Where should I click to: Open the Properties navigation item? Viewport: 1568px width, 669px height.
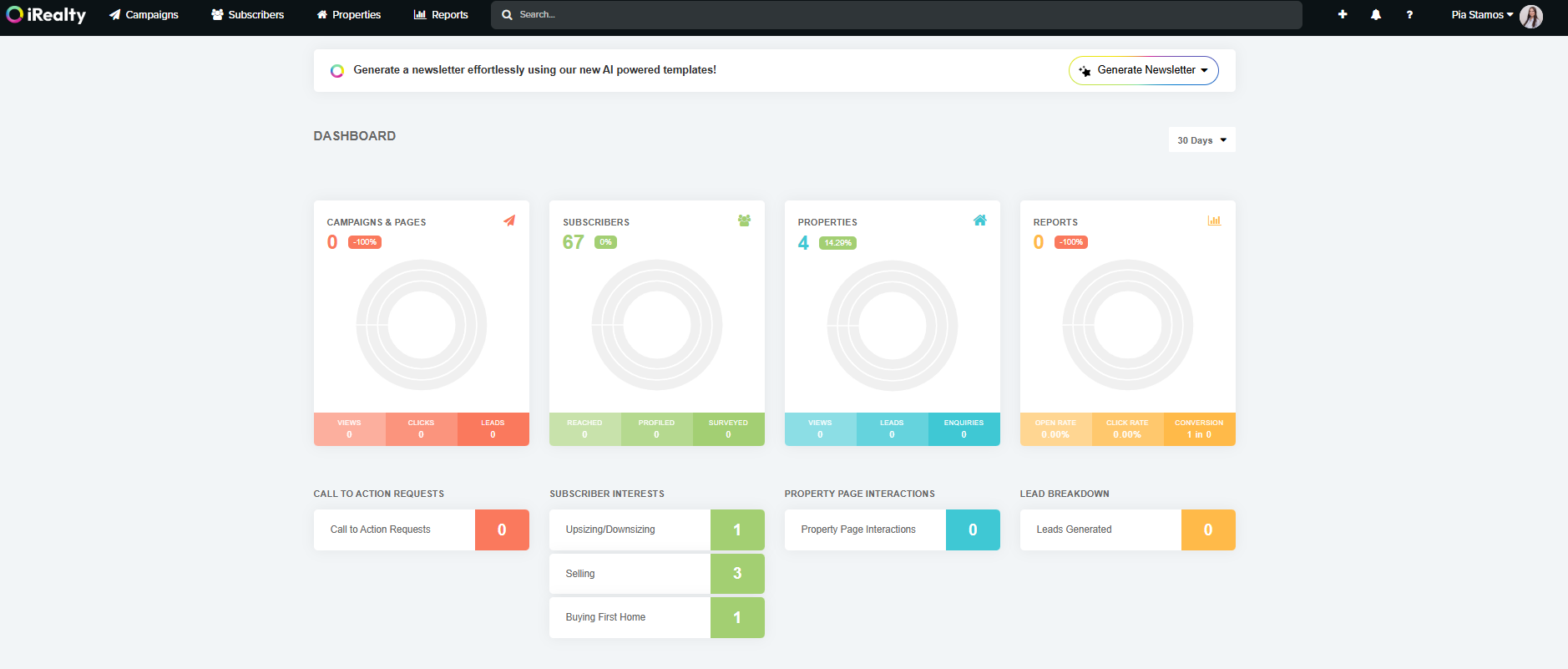(348, 15)
